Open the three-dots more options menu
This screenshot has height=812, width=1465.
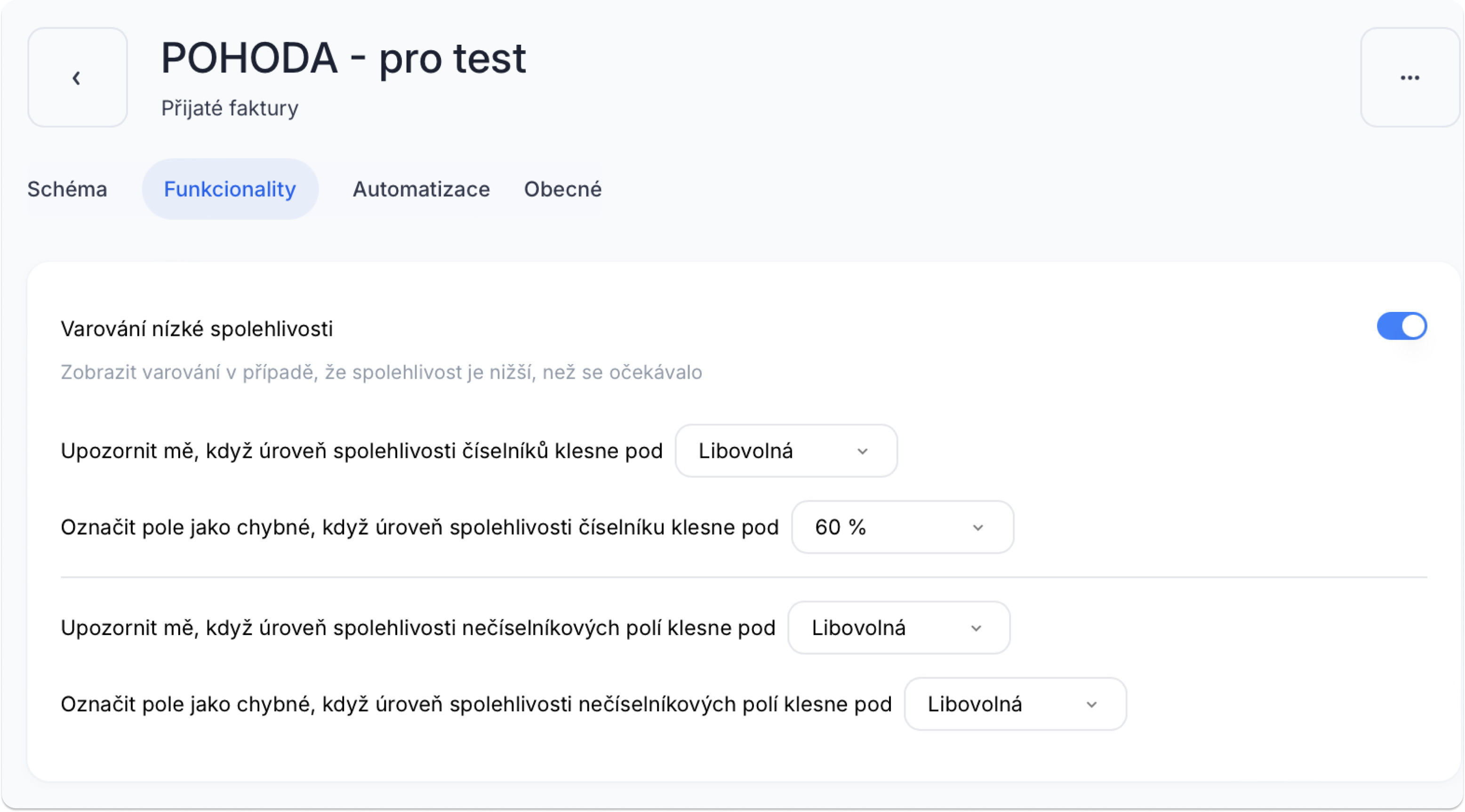click(x=1409, y=77)
